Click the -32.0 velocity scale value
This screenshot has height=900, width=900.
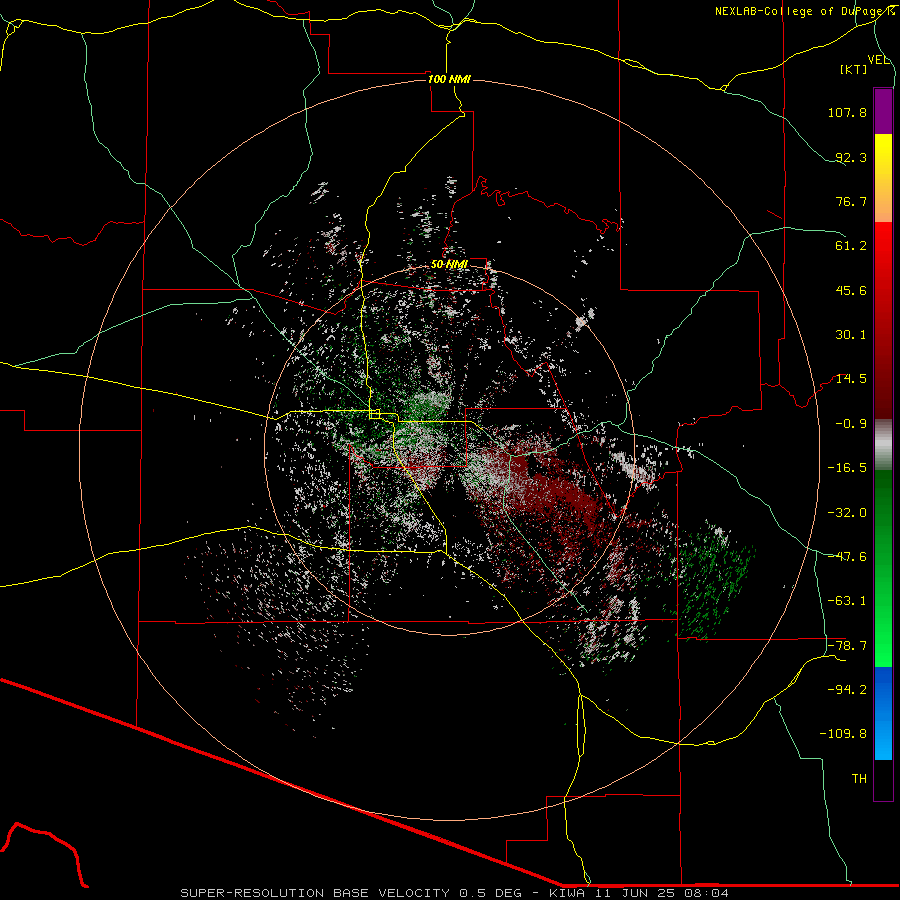847,513
